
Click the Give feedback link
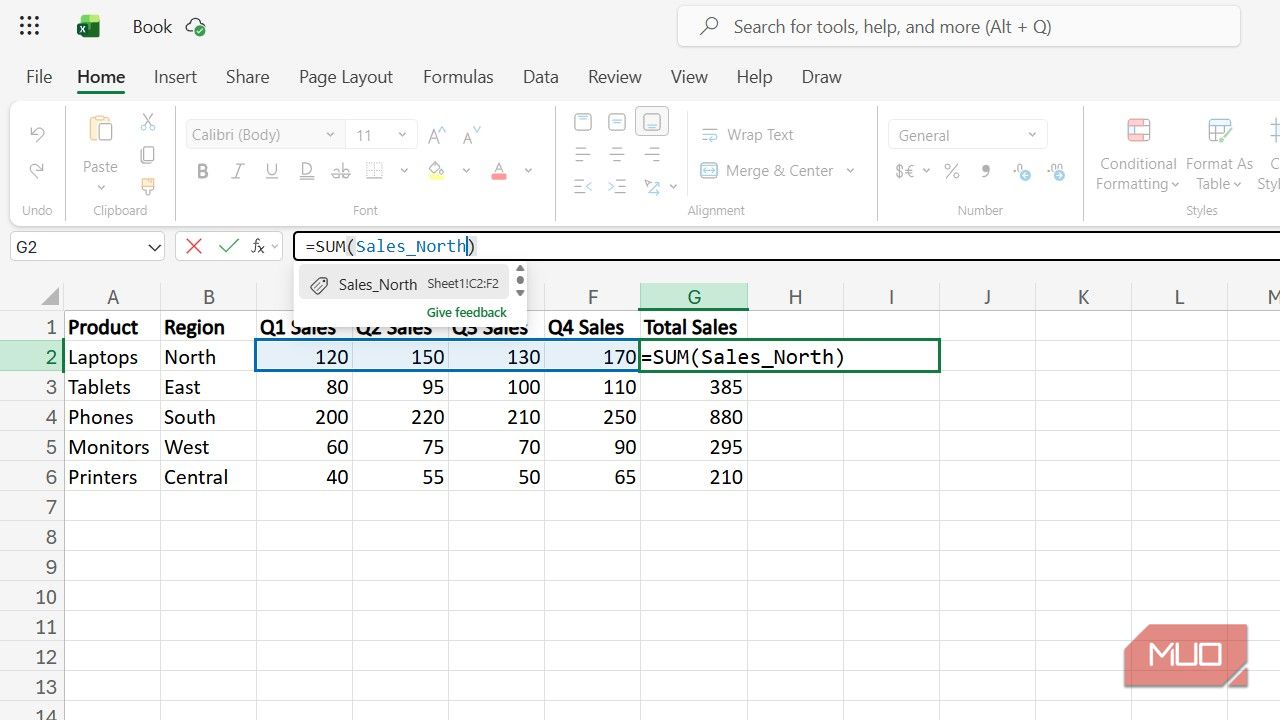pyautogui.click(x=467, y=312)
